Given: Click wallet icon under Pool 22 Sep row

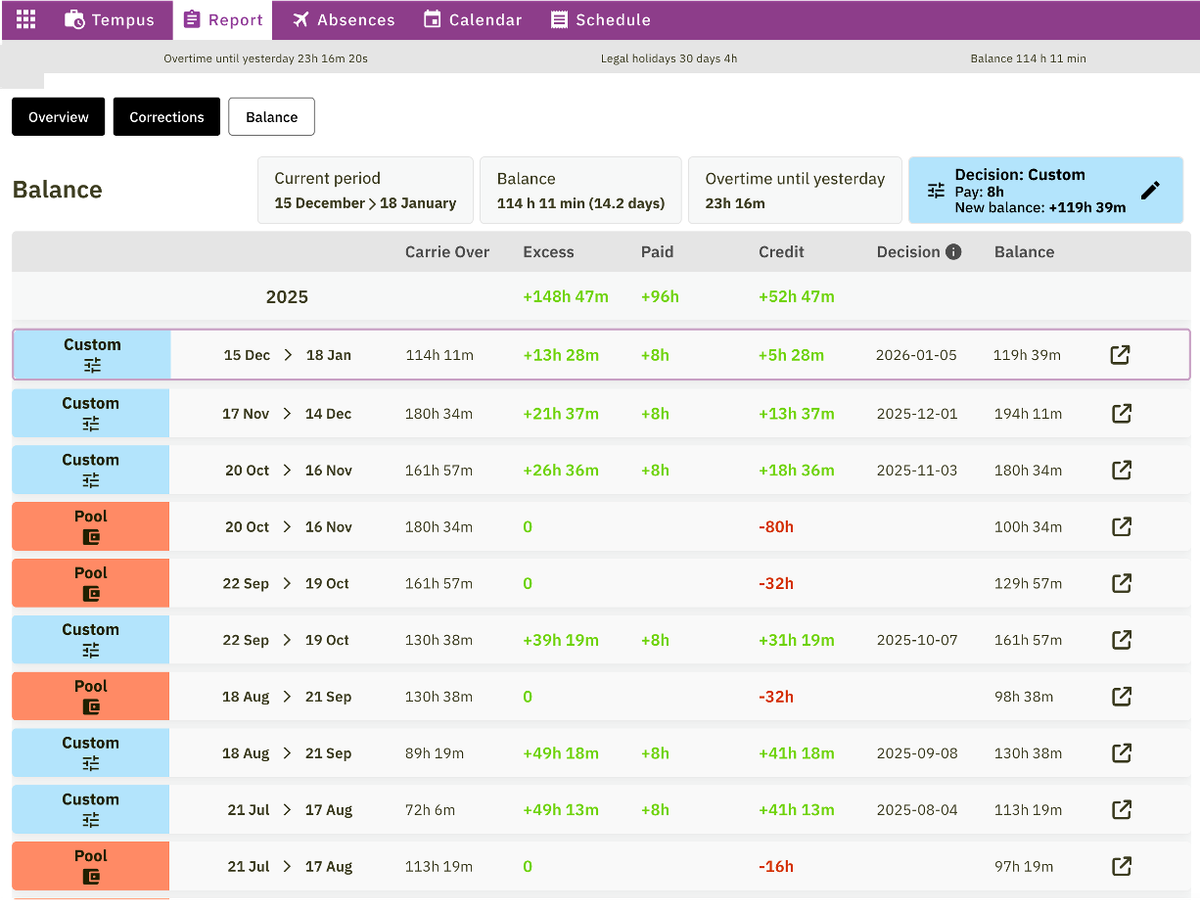Looking at the screenshot, I should (x=91, y=594).
